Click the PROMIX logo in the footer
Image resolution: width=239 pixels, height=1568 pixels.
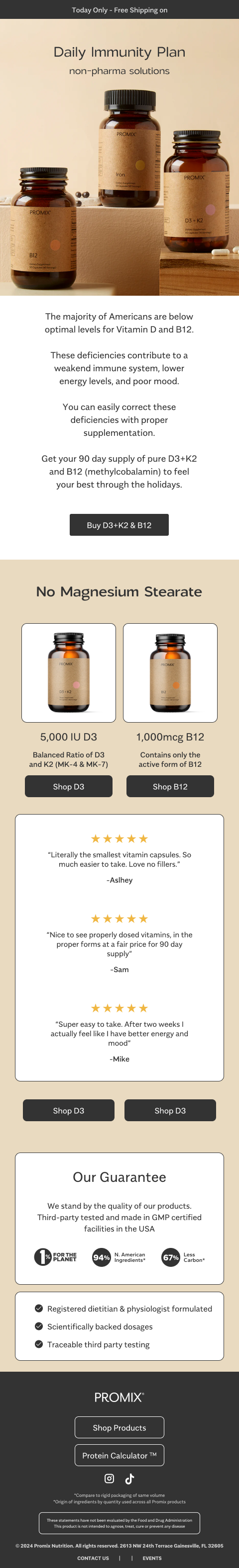click(119, 1397)
